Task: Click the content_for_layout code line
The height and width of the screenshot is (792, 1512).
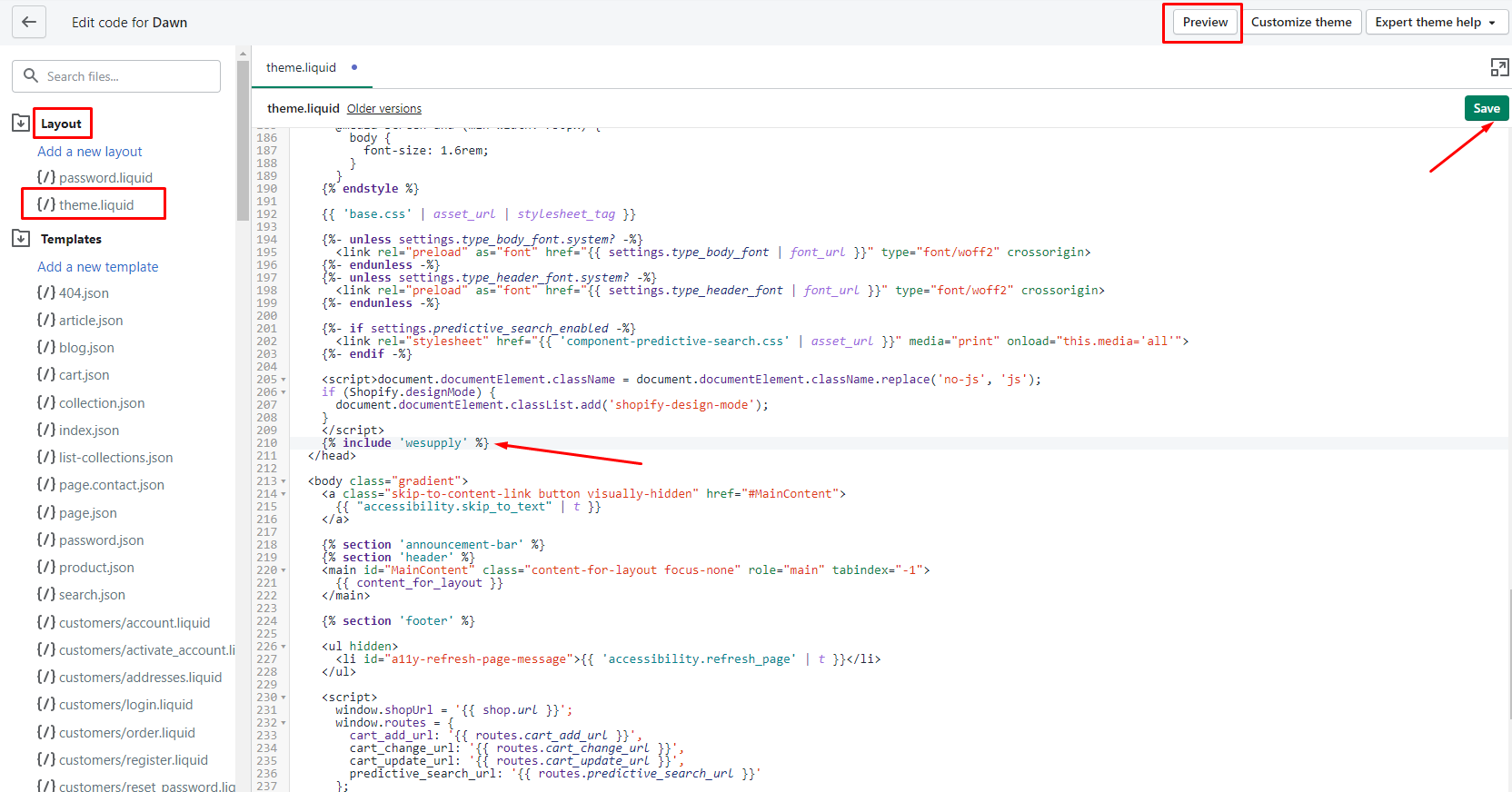Action: (x=419, y=583)
